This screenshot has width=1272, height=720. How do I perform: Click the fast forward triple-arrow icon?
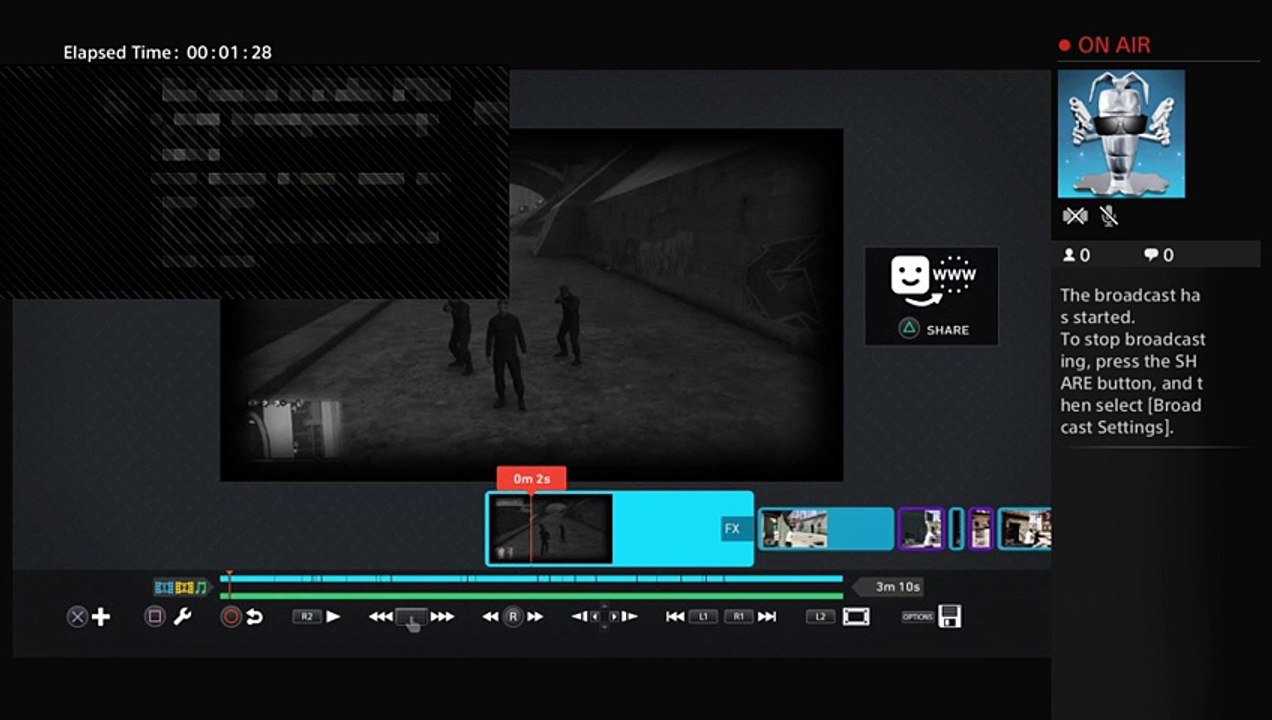point(442,617)
